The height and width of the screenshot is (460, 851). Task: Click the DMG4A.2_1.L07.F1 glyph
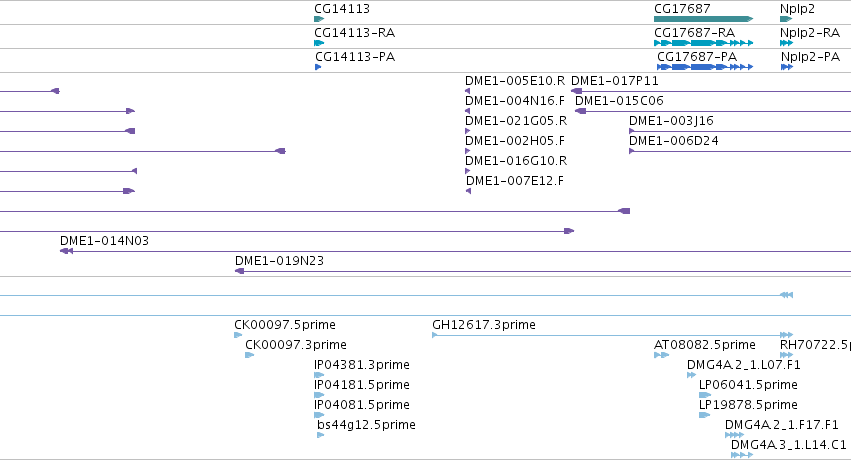pos(691,375)
